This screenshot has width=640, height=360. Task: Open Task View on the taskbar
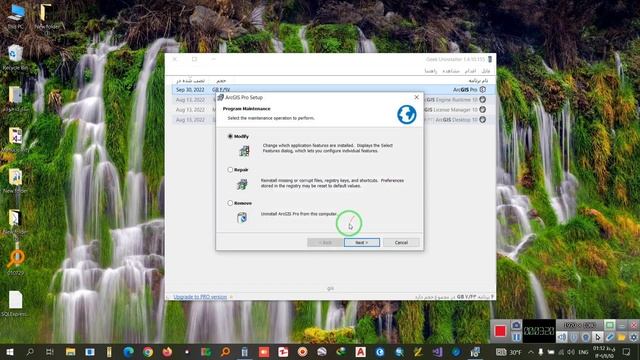(50, 352)
